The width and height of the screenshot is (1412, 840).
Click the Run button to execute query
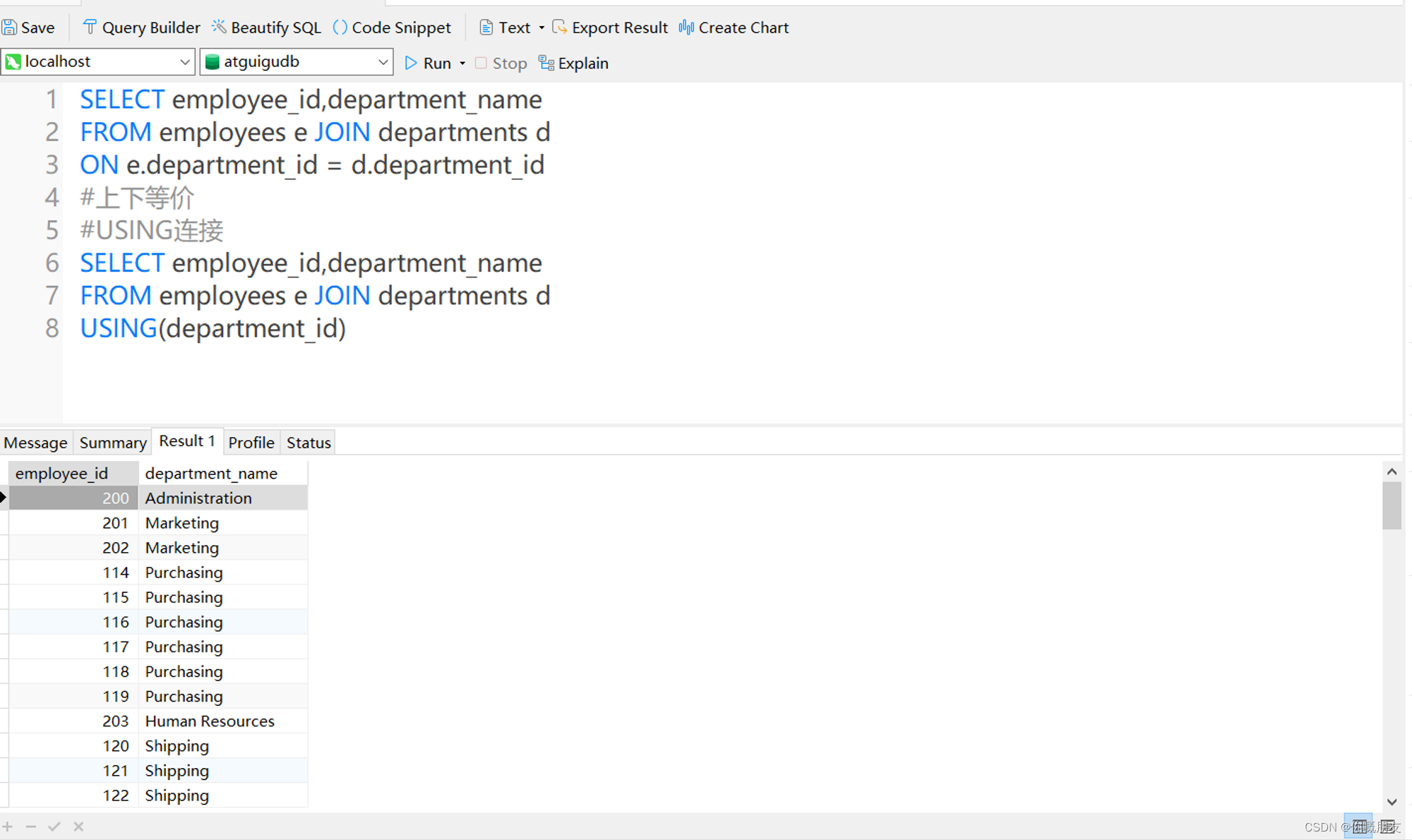click(x=429, y=63)
